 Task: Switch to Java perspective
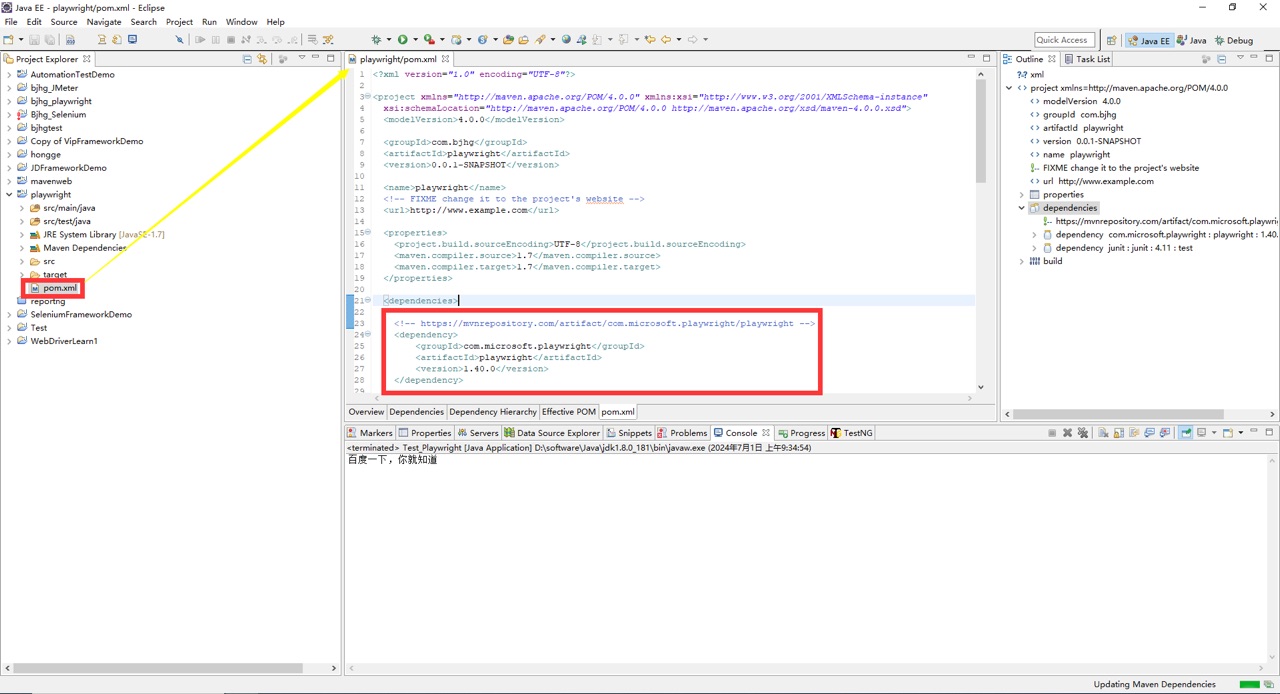(x=1191, y=40)
